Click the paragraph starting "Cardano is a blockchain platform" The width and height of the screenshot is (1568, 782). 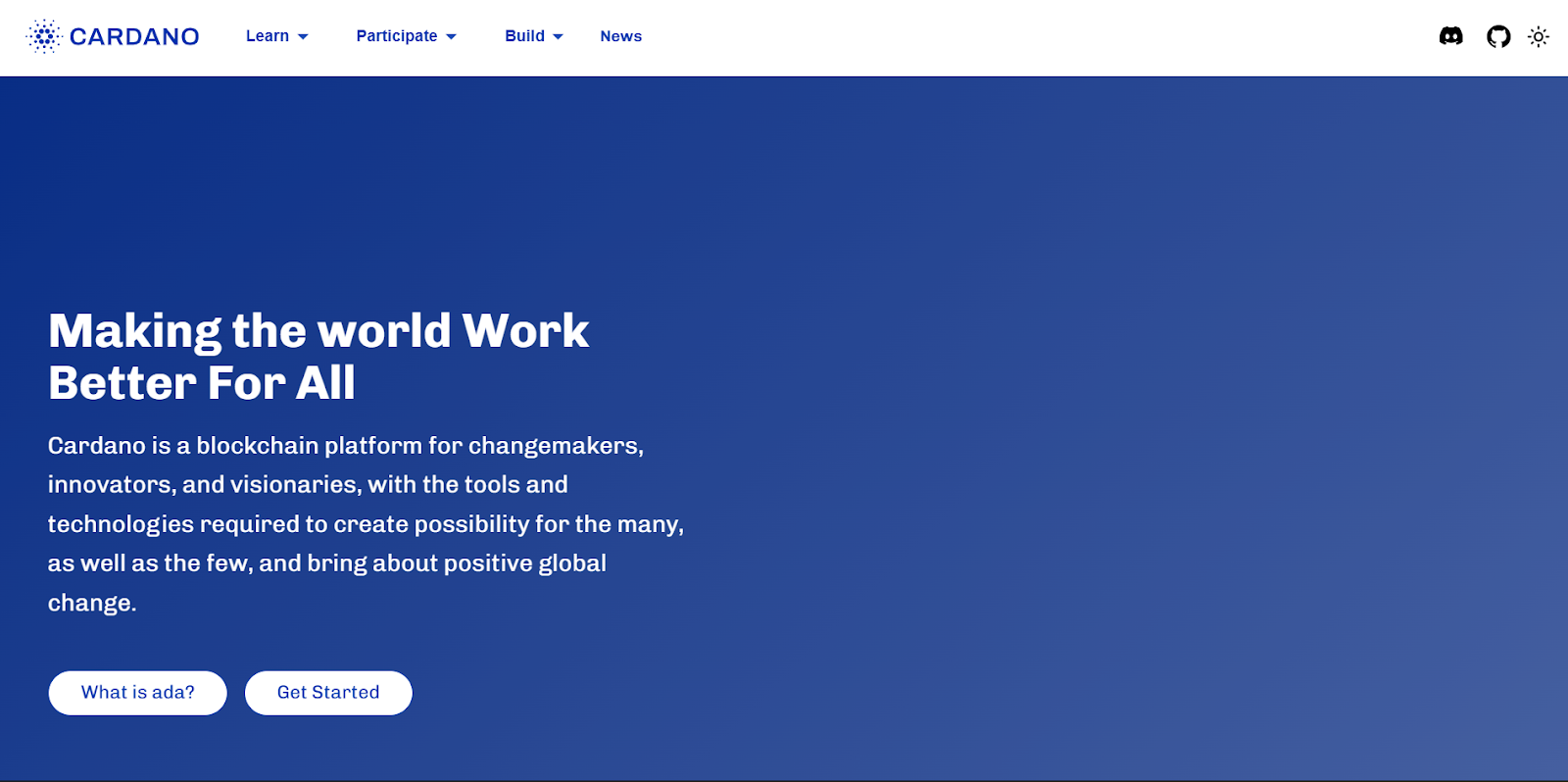click(x=367, y=524)
